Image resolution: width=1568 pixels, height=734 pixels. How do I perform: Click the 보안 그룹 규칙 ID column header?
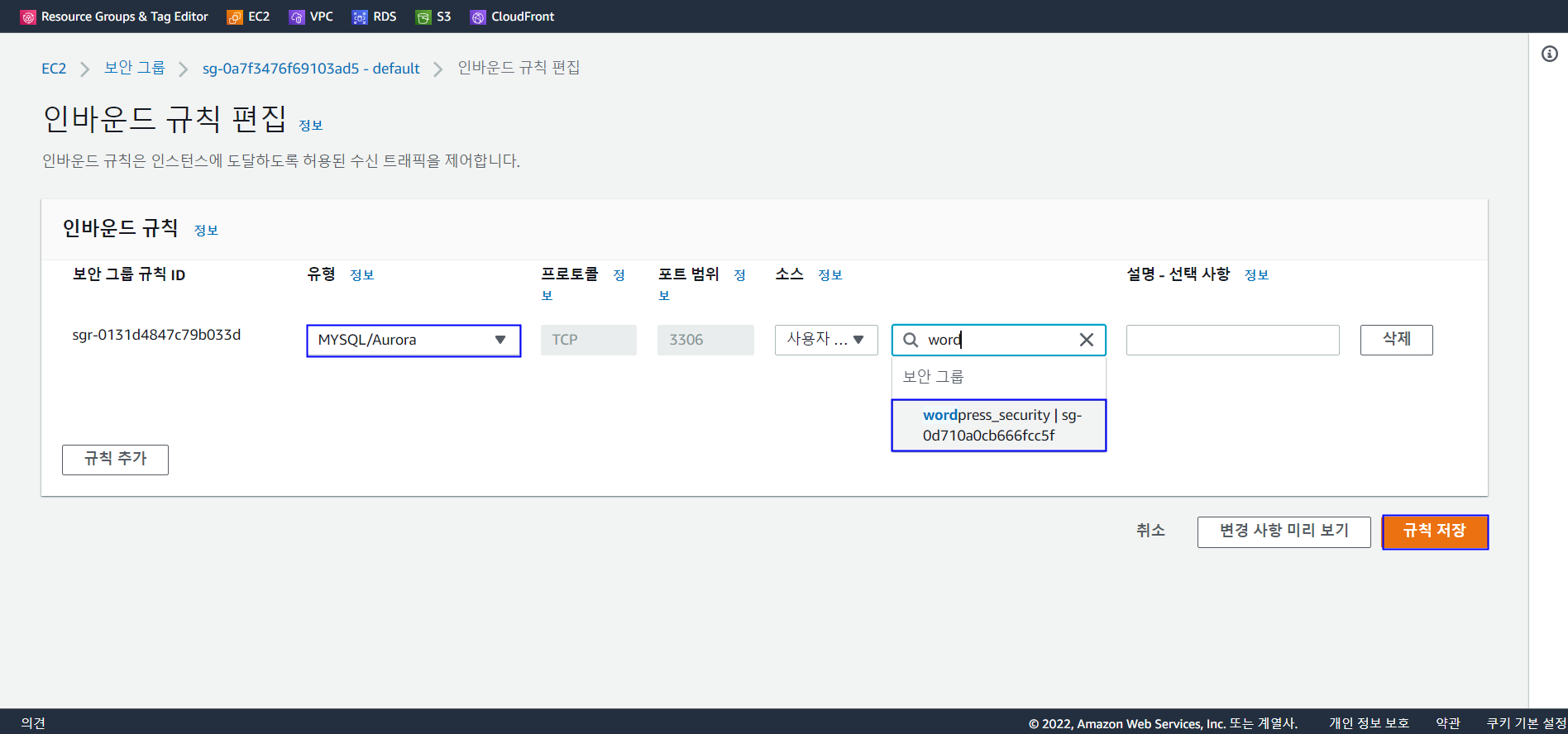tap(129, 274)
